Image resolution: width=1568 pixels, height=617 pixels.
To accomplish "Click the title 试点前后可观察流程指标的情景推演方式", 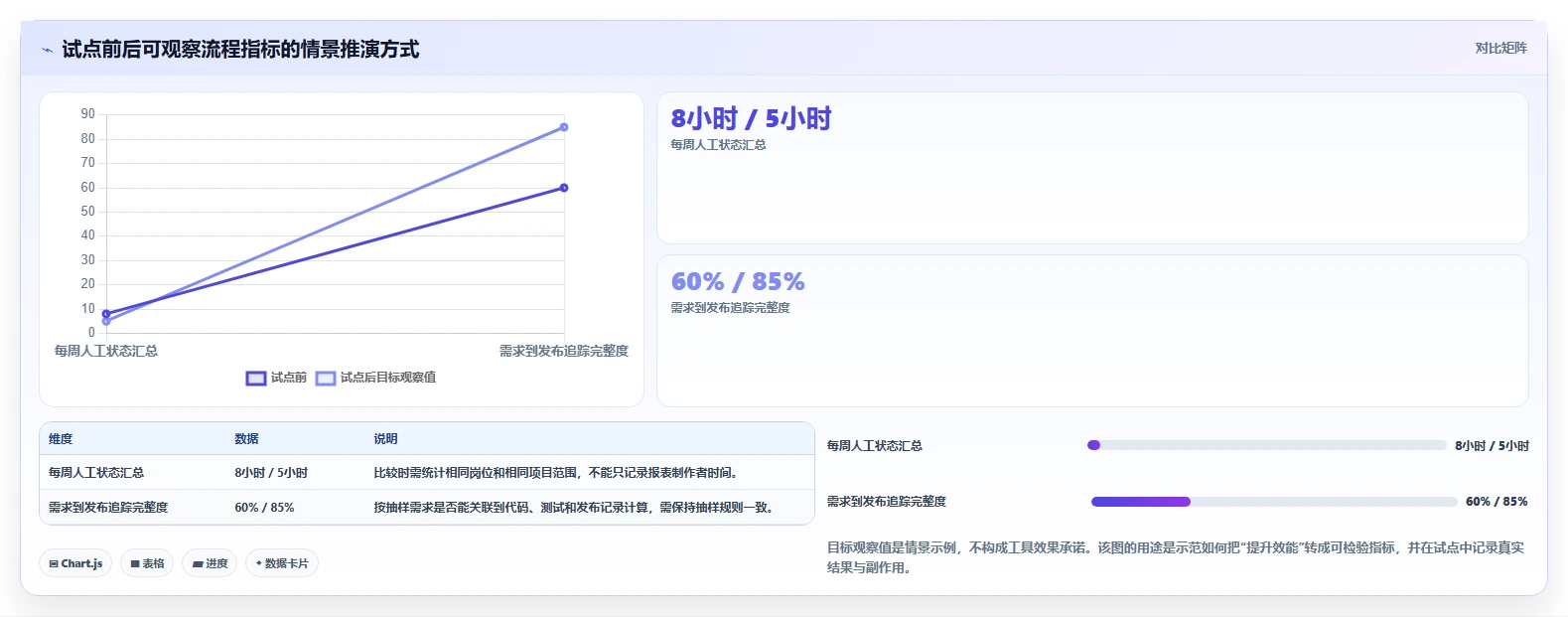I will [240, 50].
